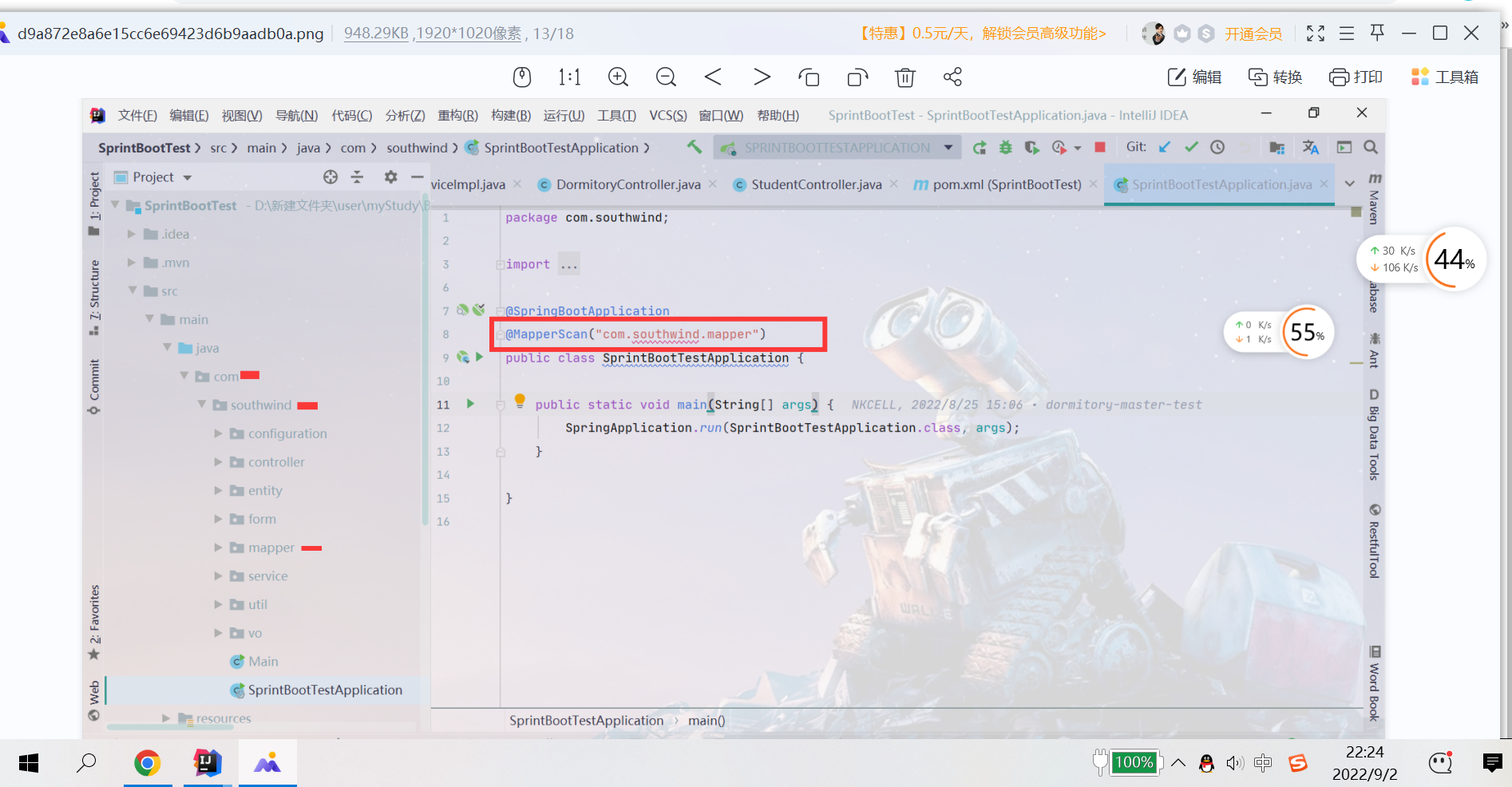Expand the controller package
Screen dimensions: 1512x787
click(x=218, y=462)
